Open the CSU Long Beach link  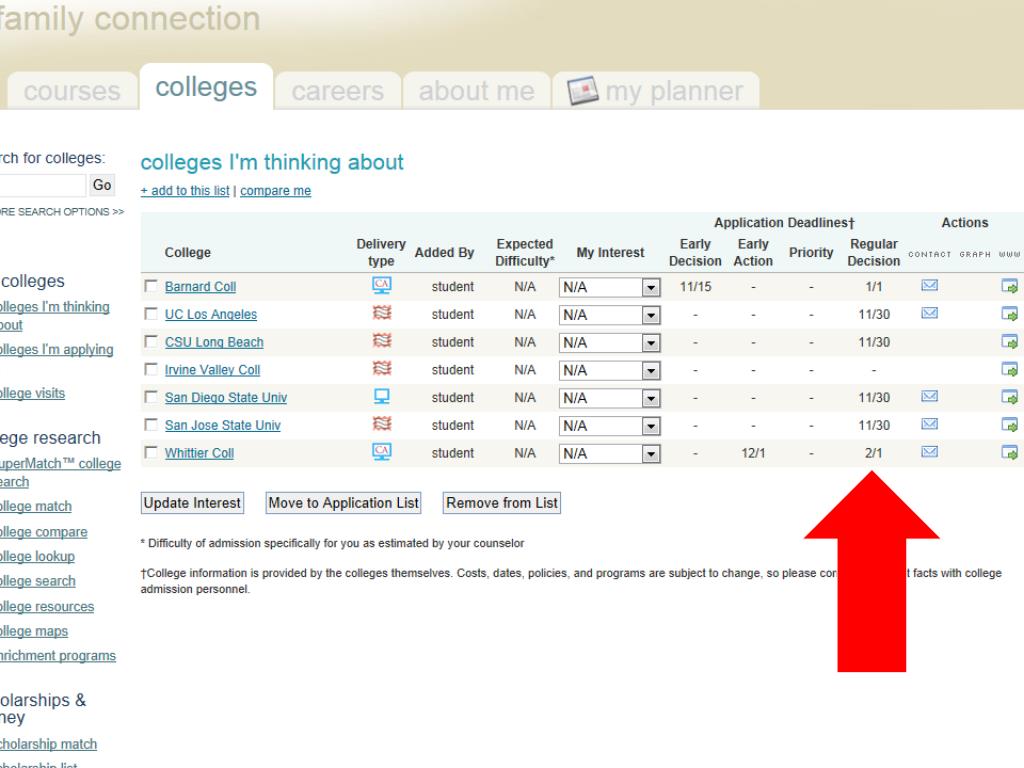coord(214,342)
